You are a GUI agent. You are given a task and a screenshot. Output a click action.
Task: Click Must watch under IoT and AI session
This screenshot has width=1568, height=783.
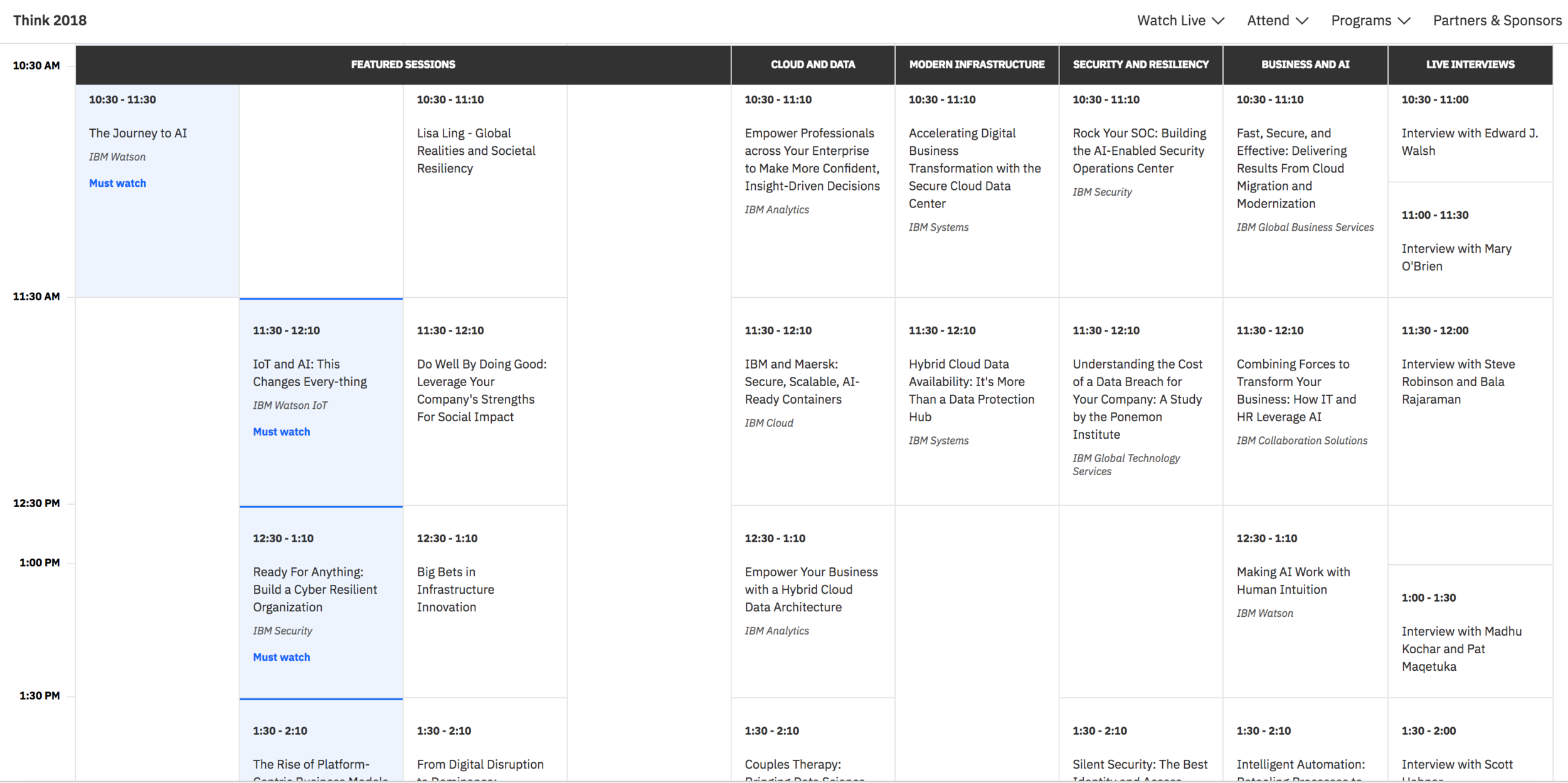281,431
